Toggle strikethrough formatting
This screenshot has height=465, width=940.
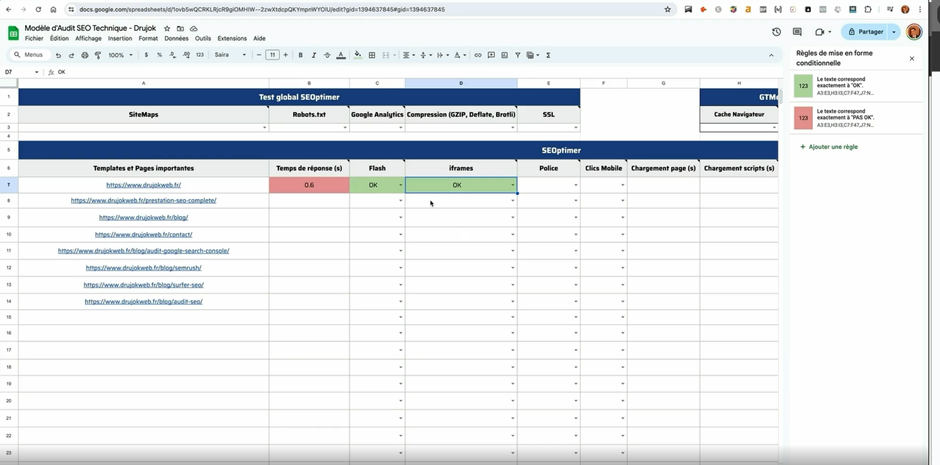click(327, 55)
